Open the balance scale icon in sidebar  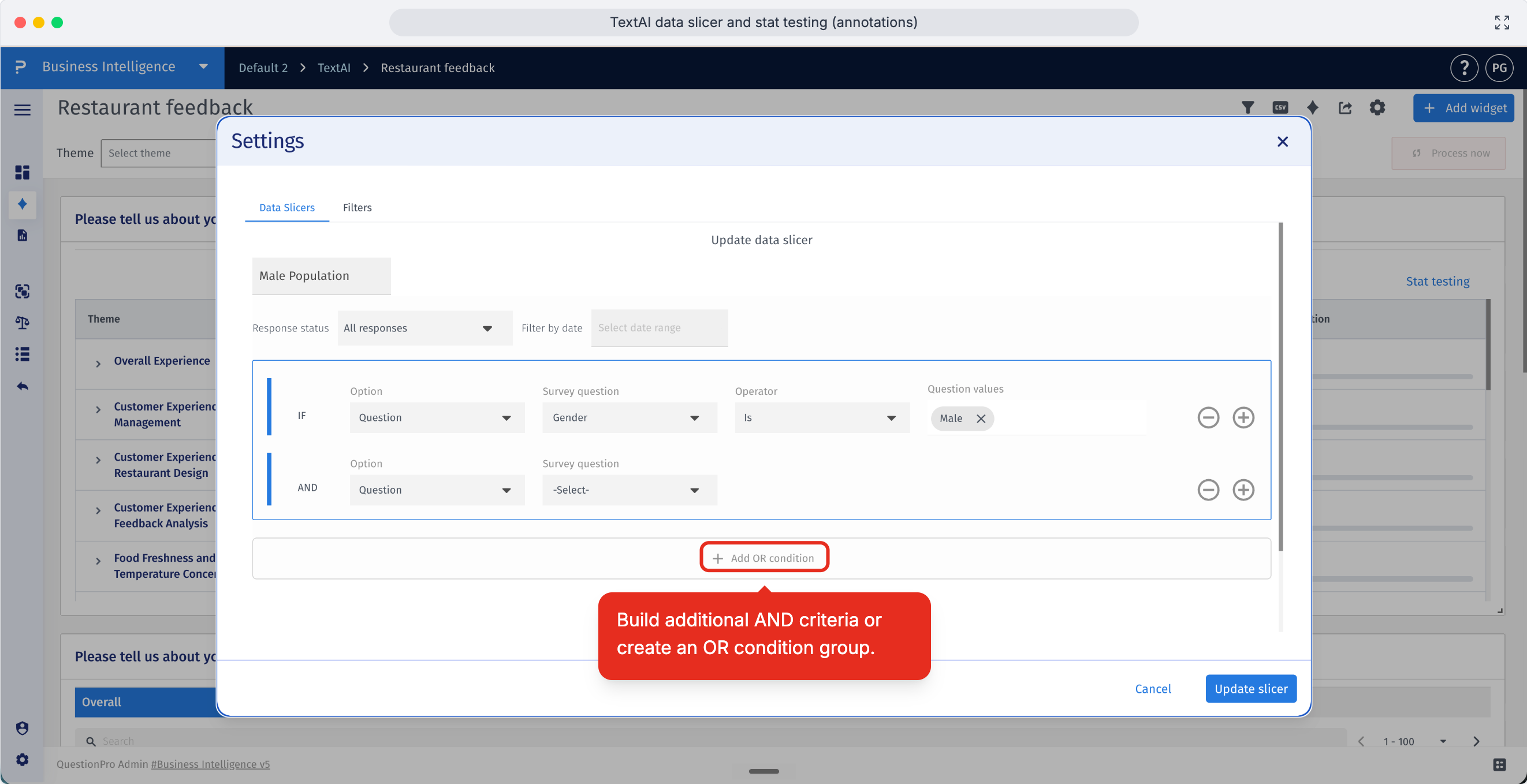click(x=22, y=322)
